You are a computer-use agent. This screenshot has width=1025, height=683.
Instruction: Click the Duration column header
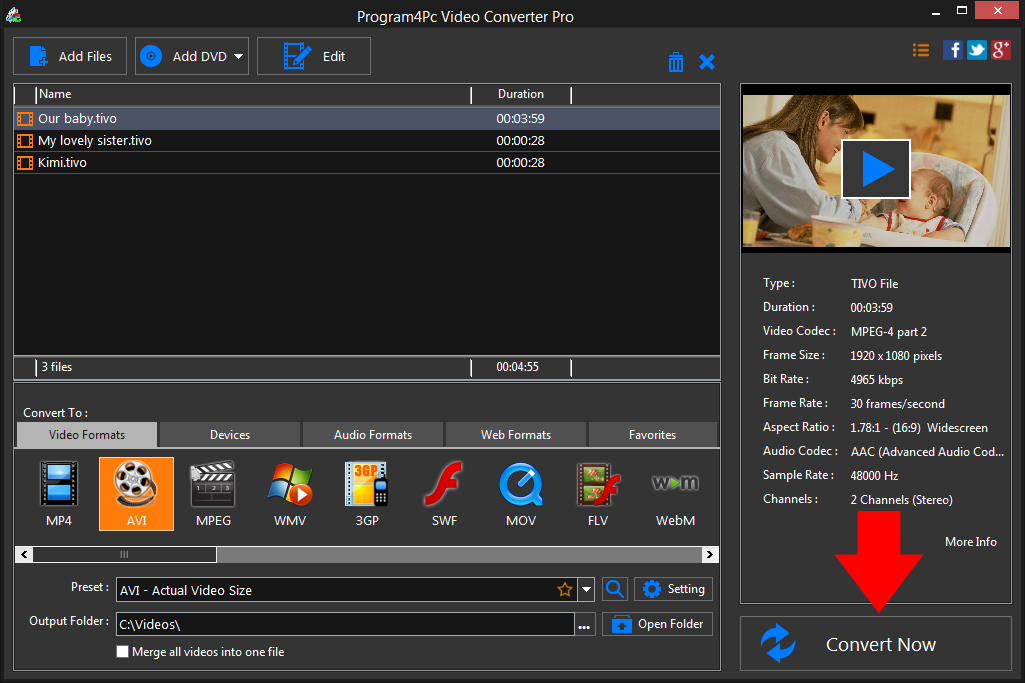[521, 94]
